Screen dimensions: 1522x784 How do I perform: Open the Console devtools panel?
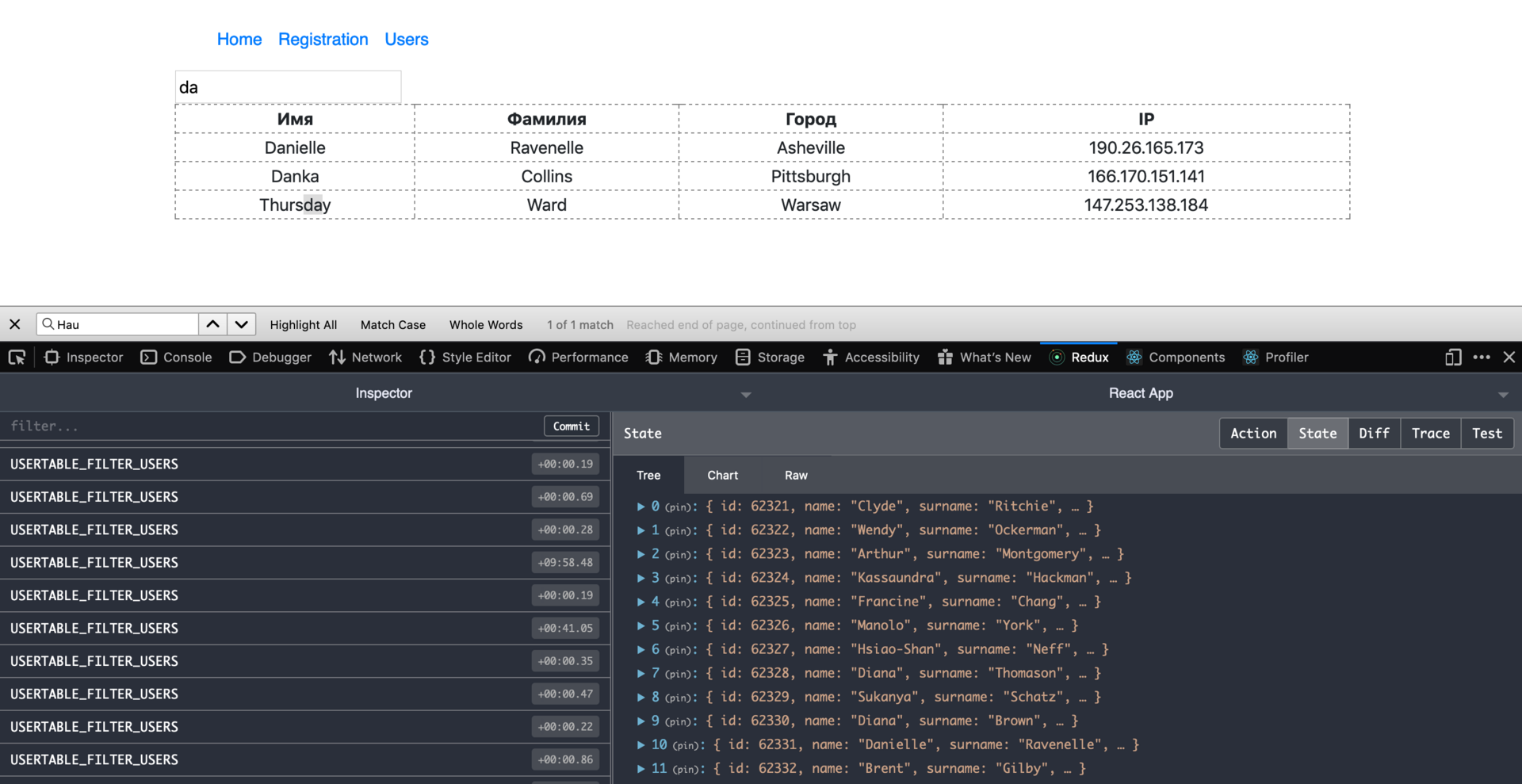(x=176, y=358)
